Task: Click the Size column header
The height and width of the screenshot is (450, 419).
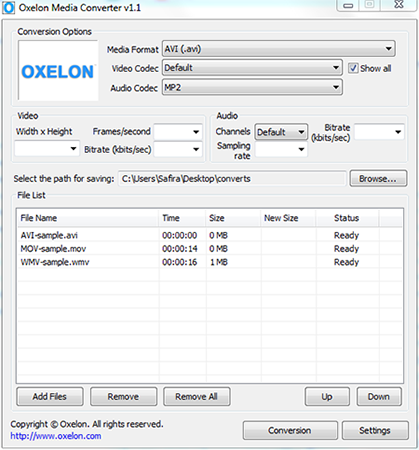Action: coord(233,218)
